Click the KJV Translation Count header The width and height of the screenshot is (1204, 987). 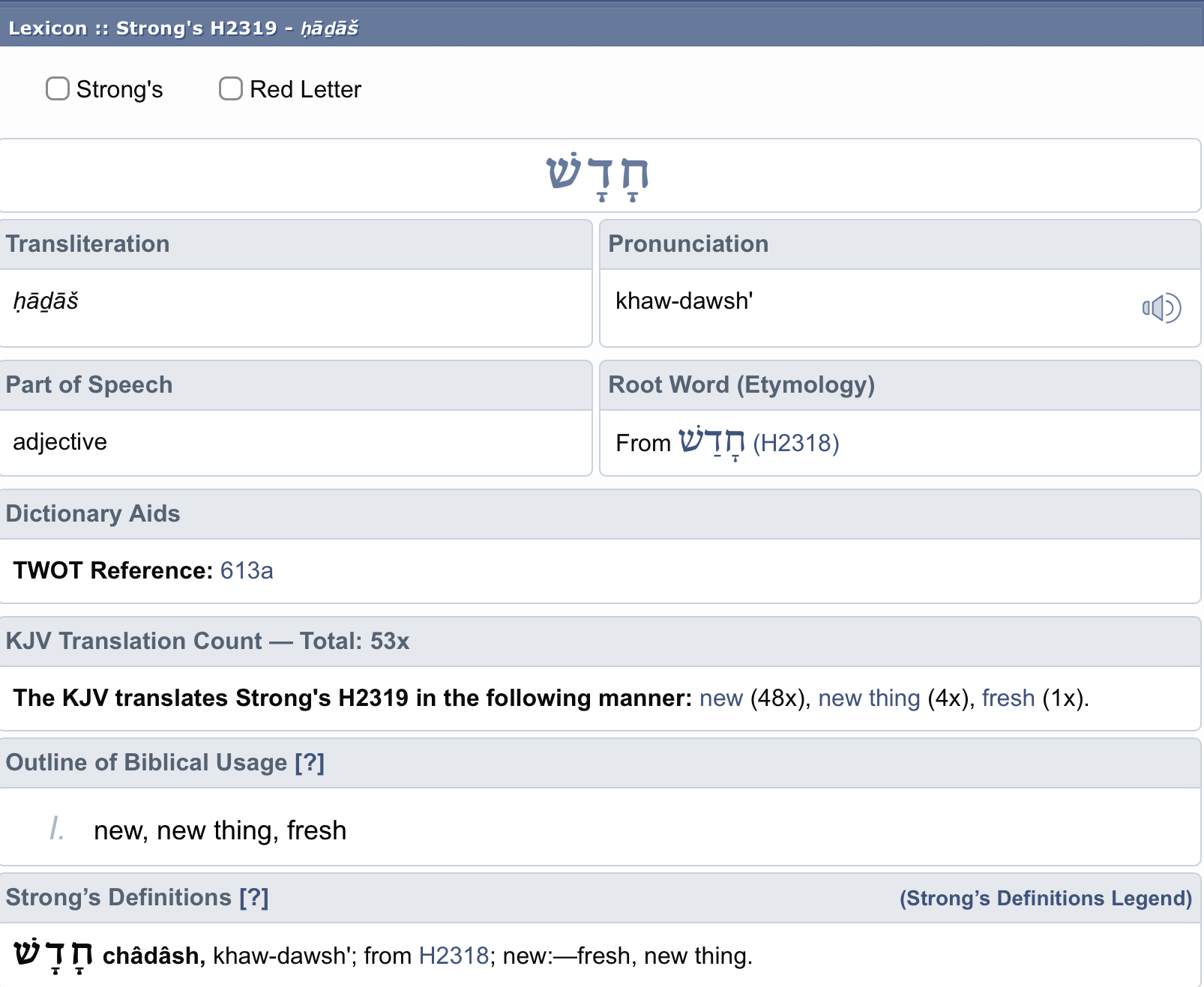tap(601, 642)
